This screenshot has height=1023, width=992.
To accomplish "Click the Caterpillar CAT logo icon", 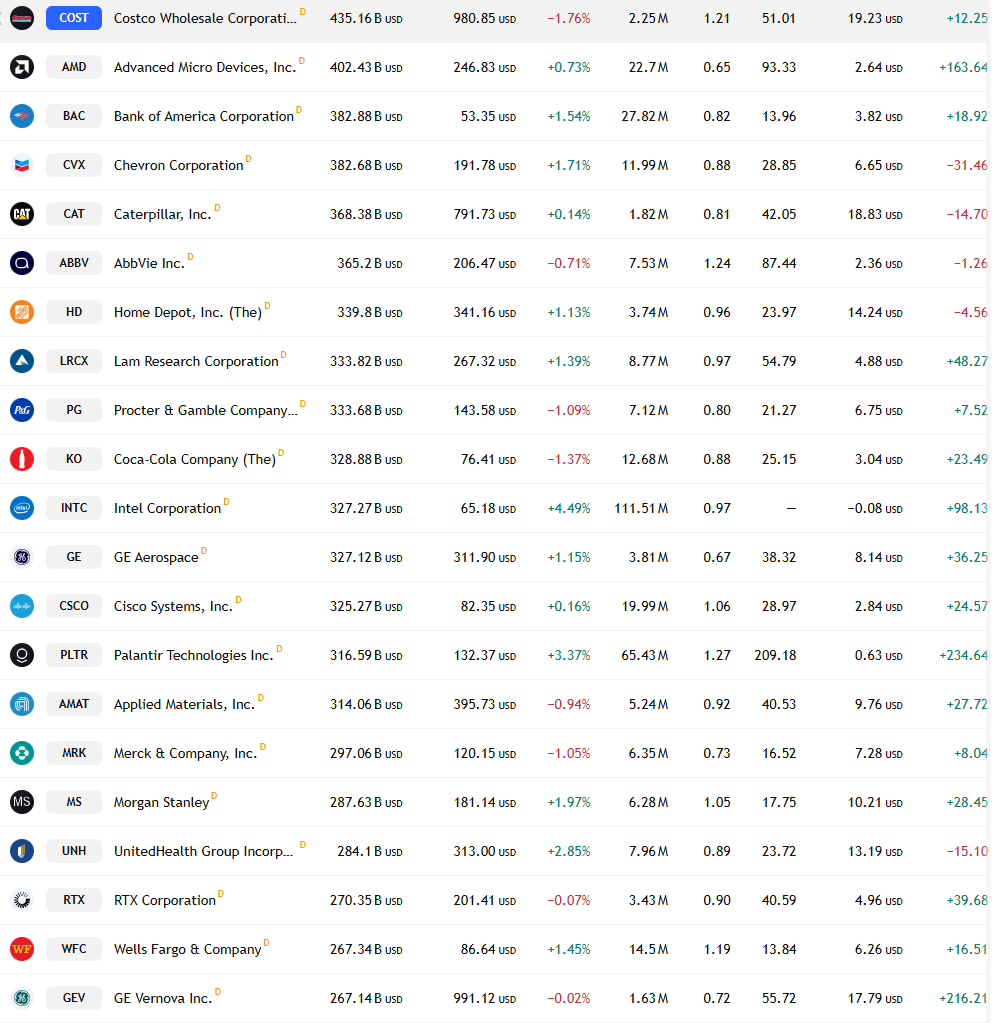I will coord(22,213).
